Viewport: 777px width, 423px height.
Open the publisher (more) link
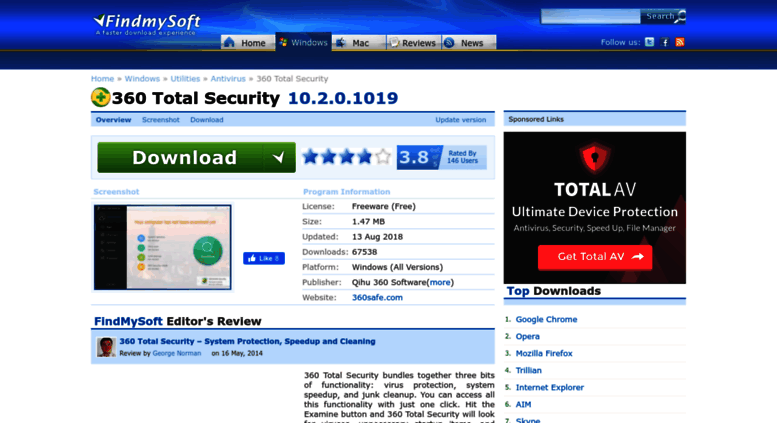pyautogui.click(x=441, y=282)
